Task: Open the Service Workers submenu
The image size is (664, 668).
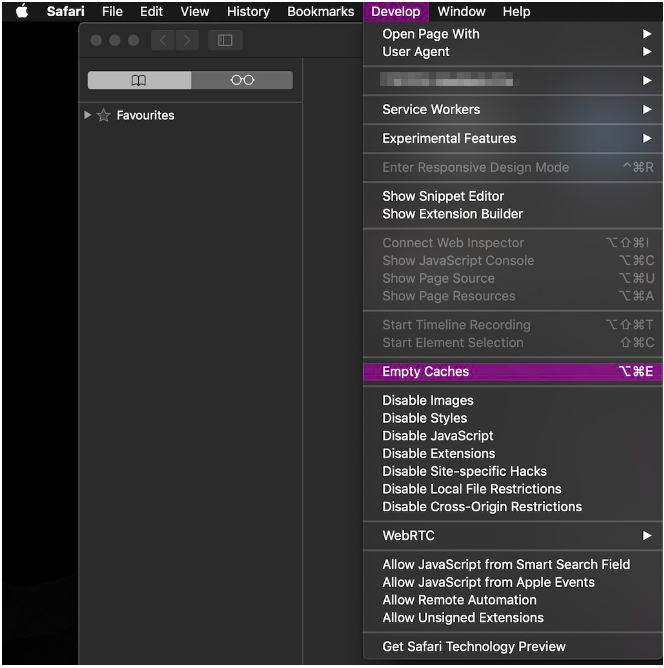Action: pos(431,109)
